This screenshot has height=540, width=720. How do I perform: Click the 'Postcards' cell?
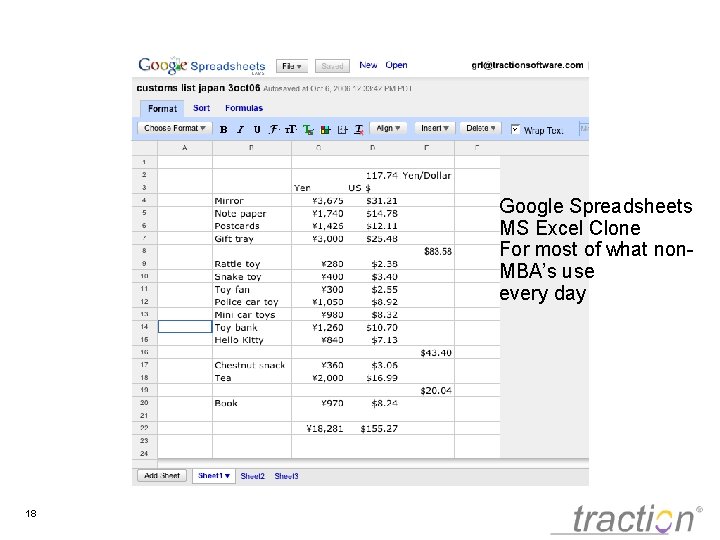[x=252, y=226]
